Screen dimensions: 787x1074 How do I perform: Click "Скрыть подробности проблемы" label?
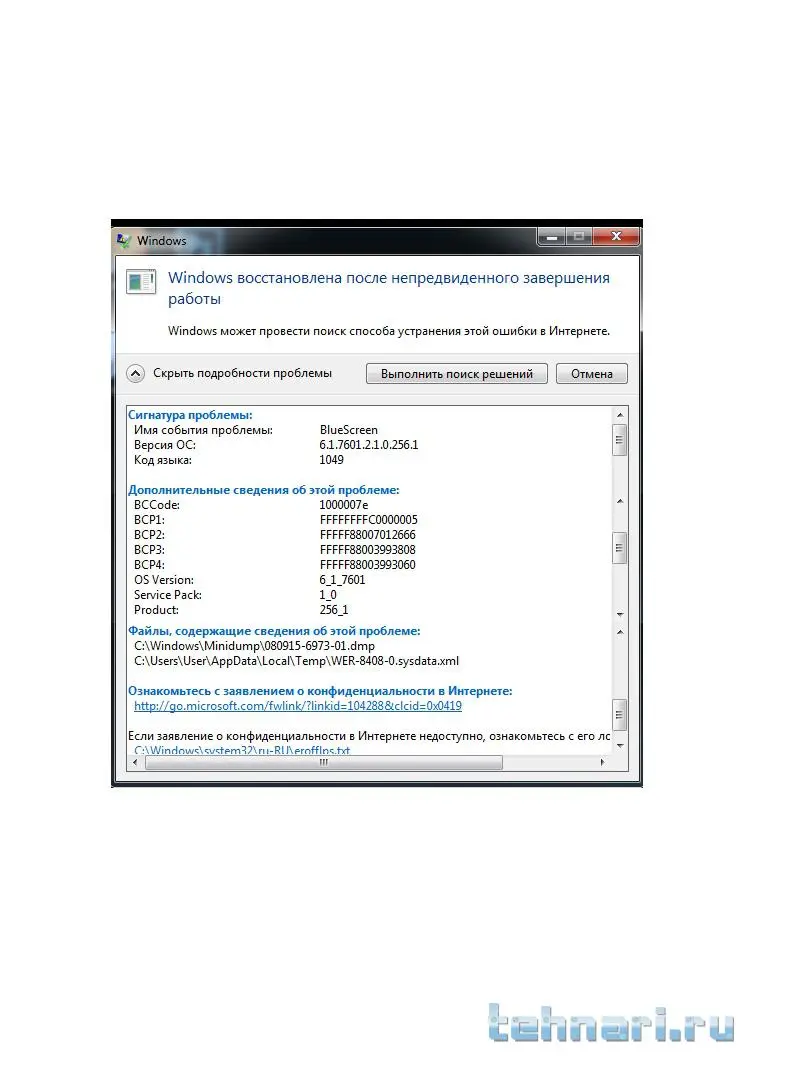point(242,373)
